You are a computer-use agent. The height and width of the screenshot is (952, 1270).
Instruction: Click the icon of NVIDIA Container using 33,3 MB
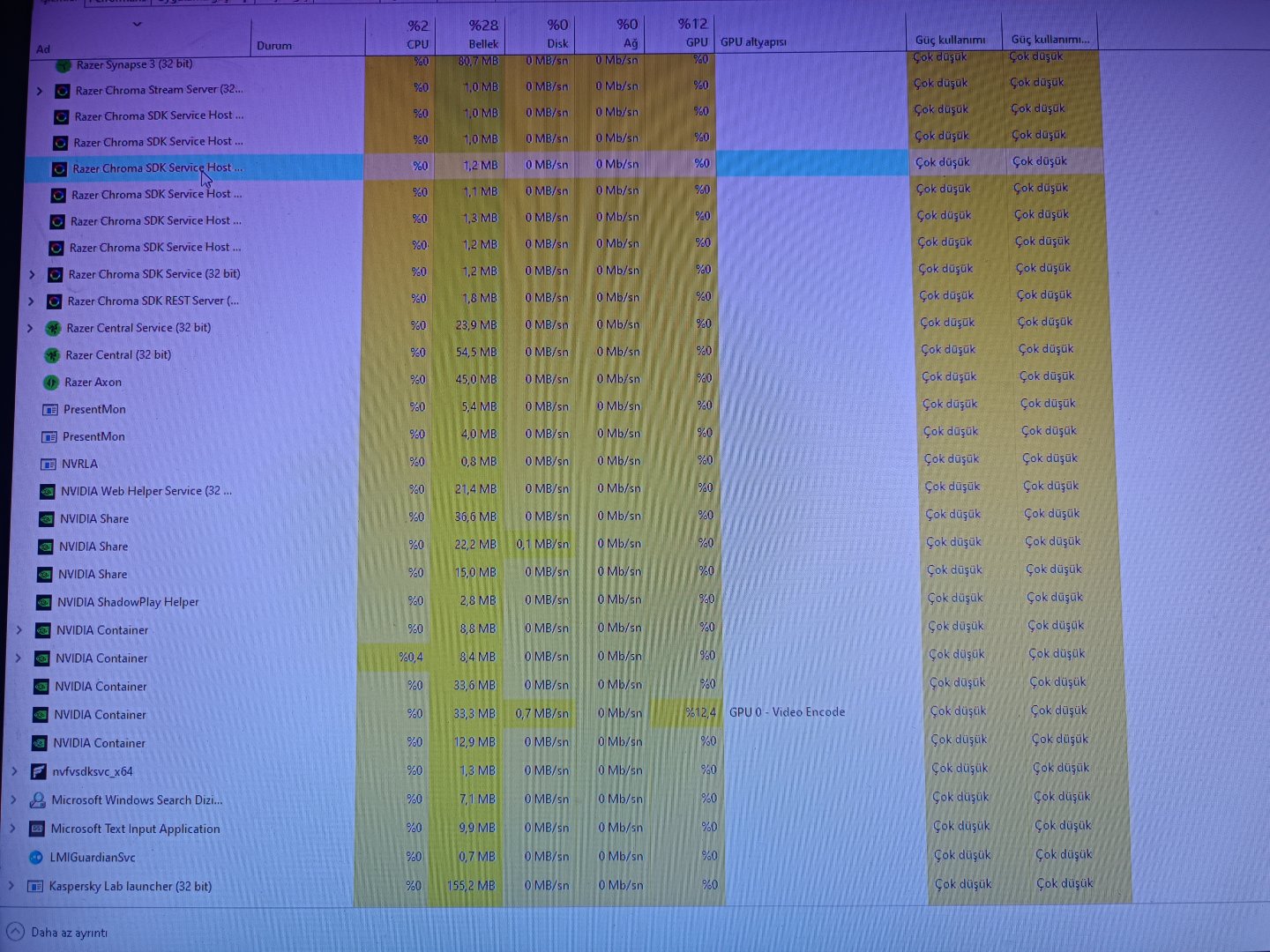41,715
